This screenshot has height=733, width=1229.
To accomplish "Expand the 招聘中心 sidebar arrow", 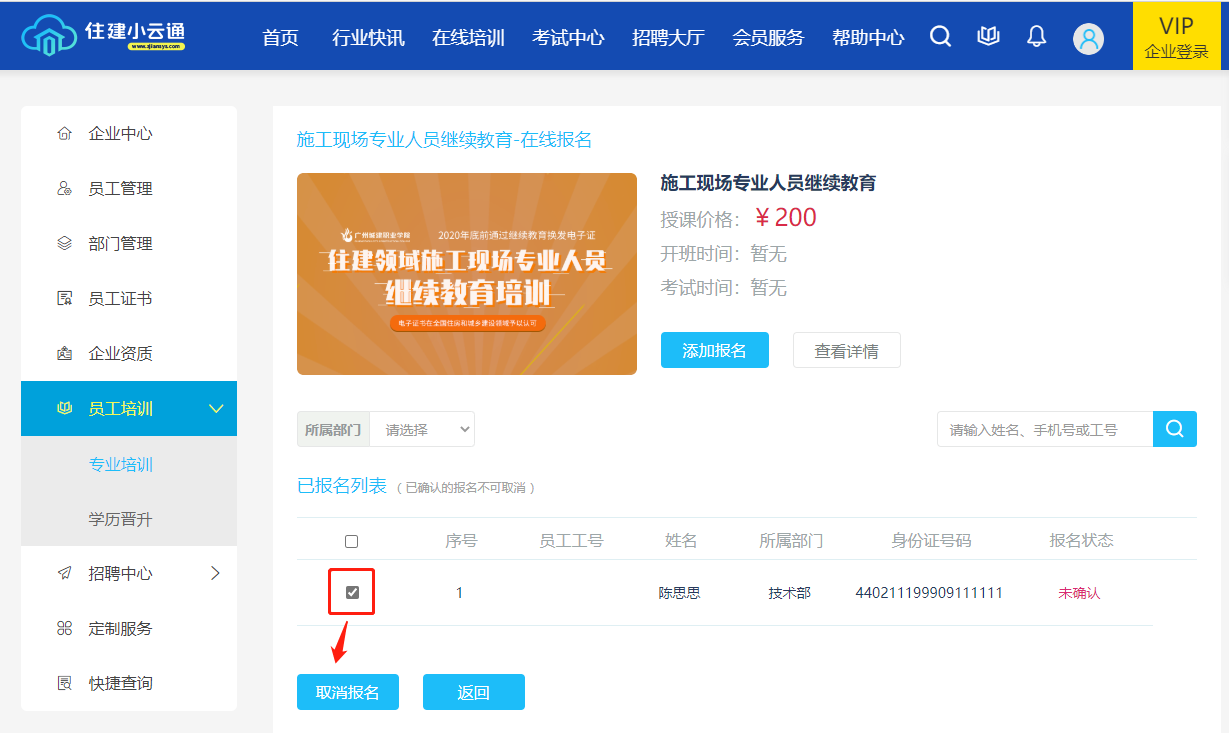I will point(215,573).
